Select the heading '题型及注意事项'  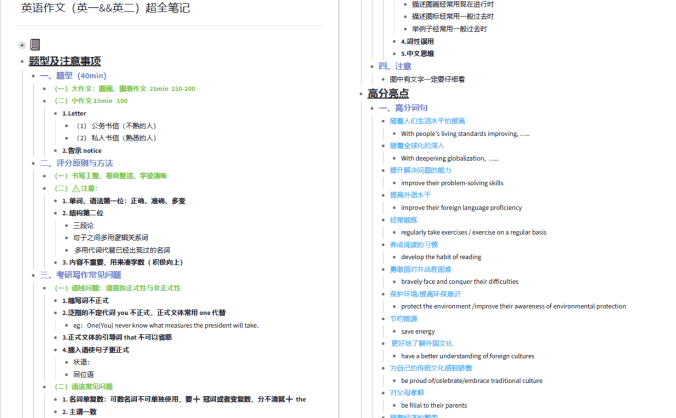(65, 61)
